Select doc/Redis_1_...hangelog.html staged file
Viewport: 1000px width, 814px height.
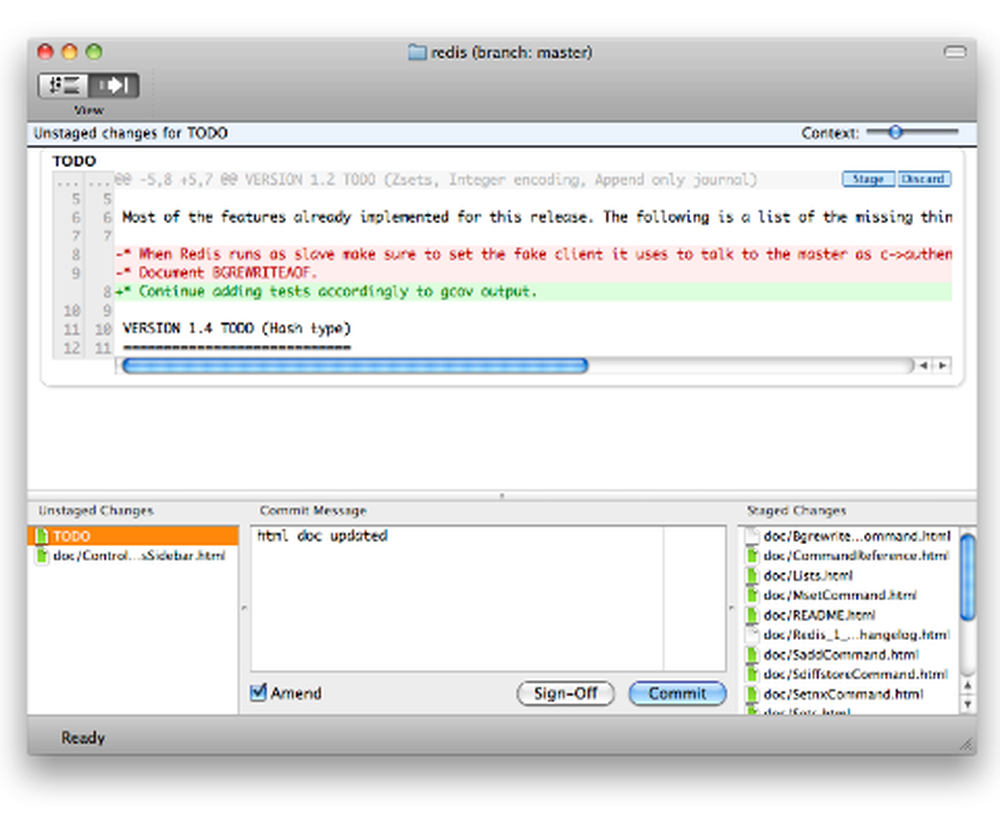[849, 635]
